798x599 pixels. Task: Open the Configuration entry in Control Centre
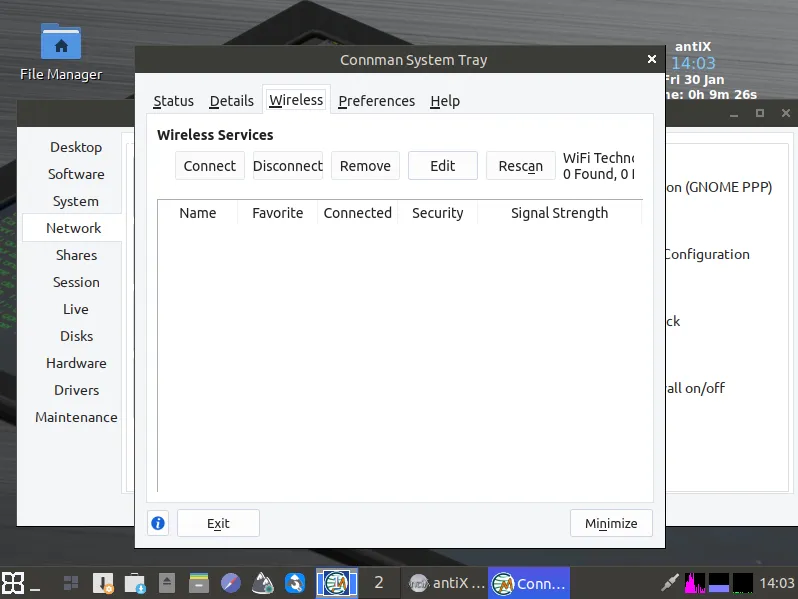[707, 254]
